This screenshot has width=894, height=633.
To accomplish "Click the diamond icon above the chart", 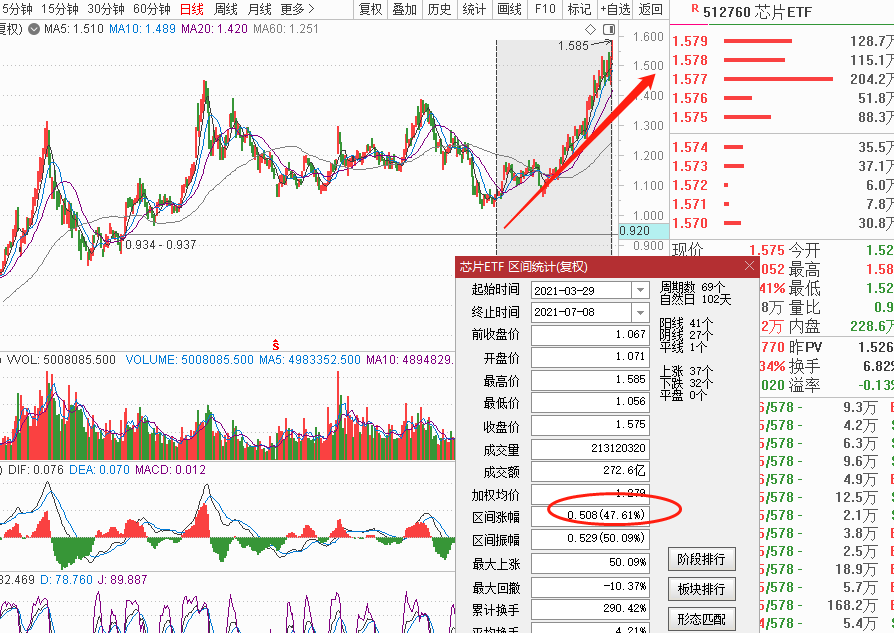I will 591,29.
